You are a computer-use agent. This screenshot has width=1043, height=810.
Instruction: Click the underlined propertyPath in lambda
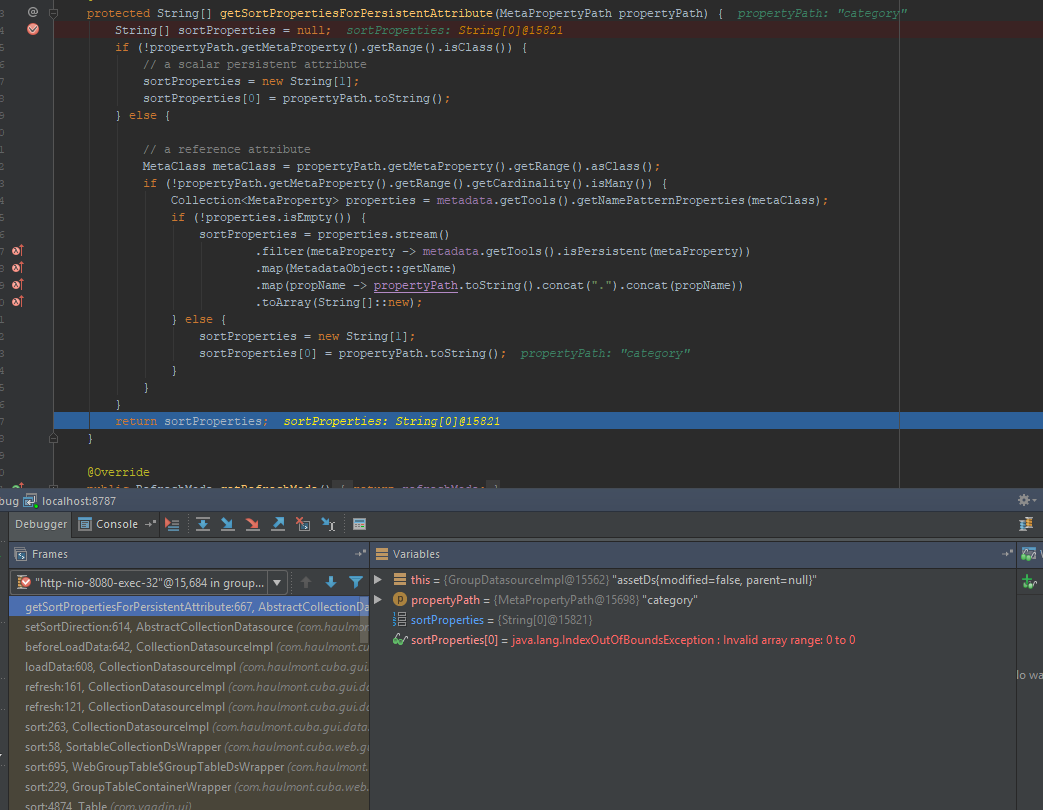point(415,285)
